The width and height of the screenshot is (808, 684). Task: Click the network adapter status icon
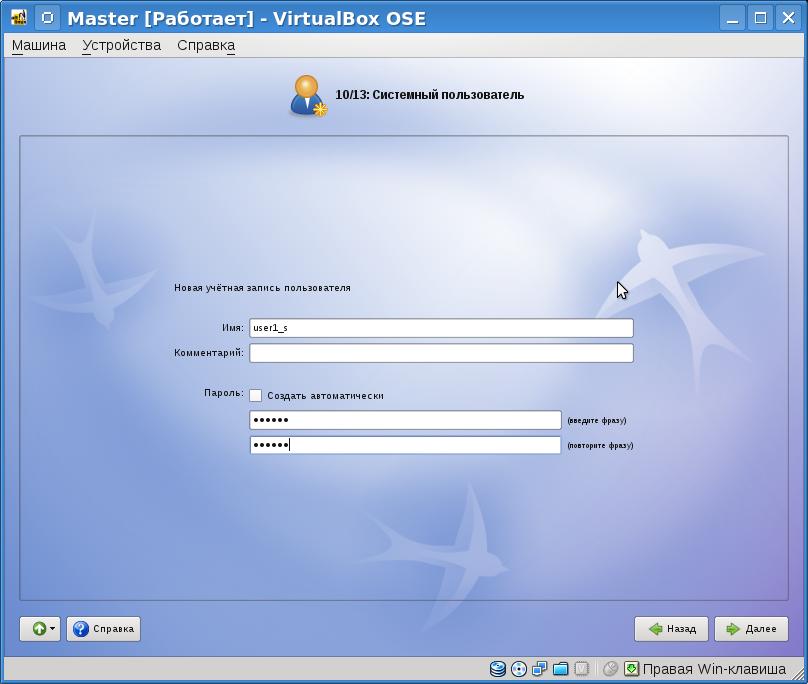[x=540, y=669]
